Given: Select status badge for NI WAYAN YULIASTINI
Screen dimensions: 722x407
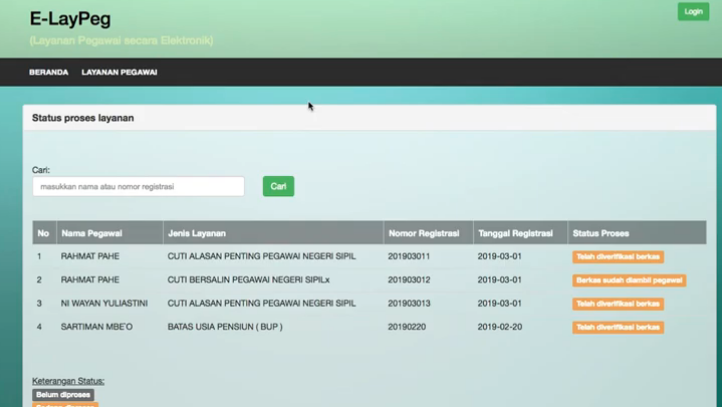Looking at the screenshot, I should pyautogui.click(x=617, y=304).
